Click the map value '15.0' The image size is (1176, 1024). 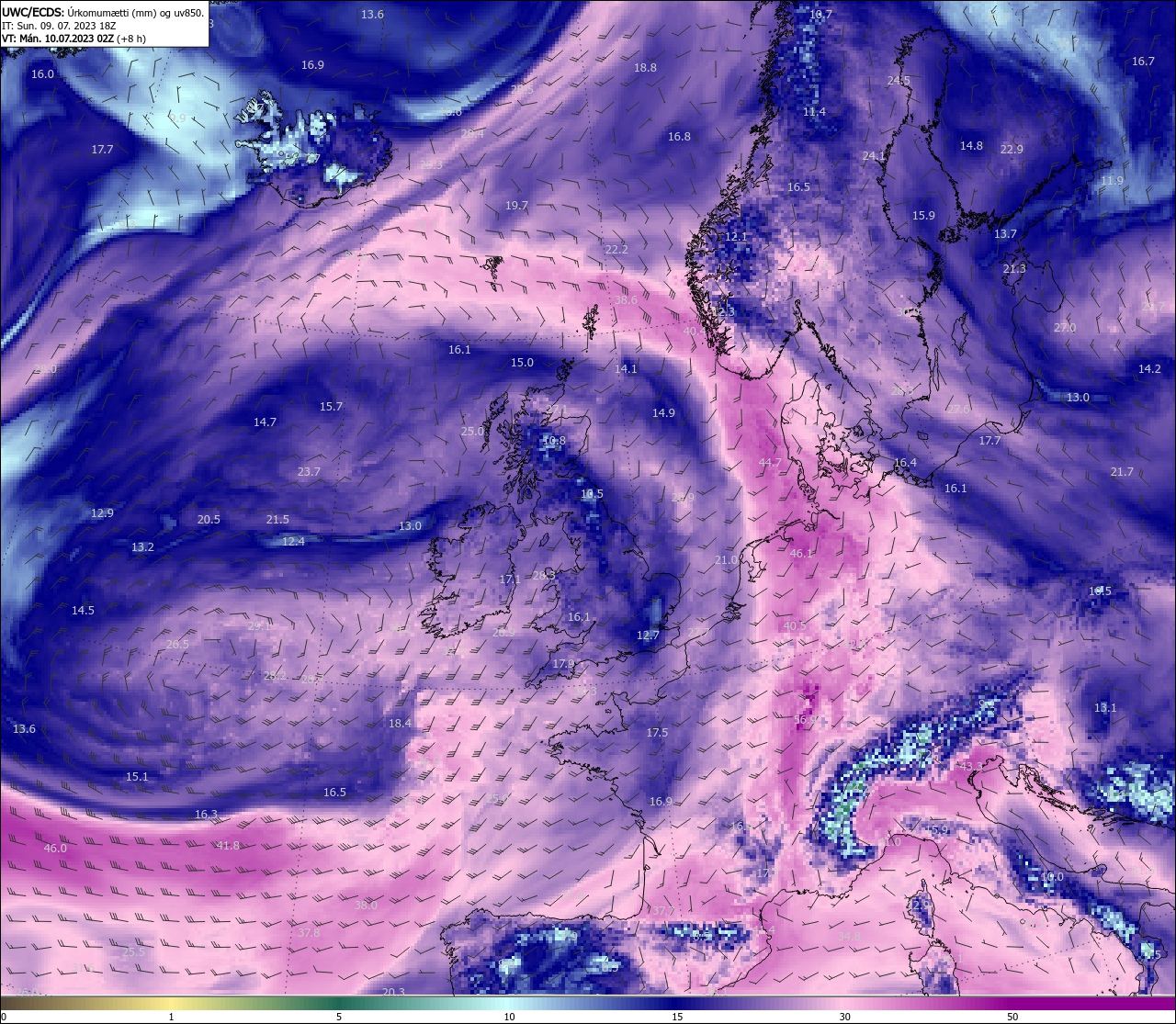[522, 362]
